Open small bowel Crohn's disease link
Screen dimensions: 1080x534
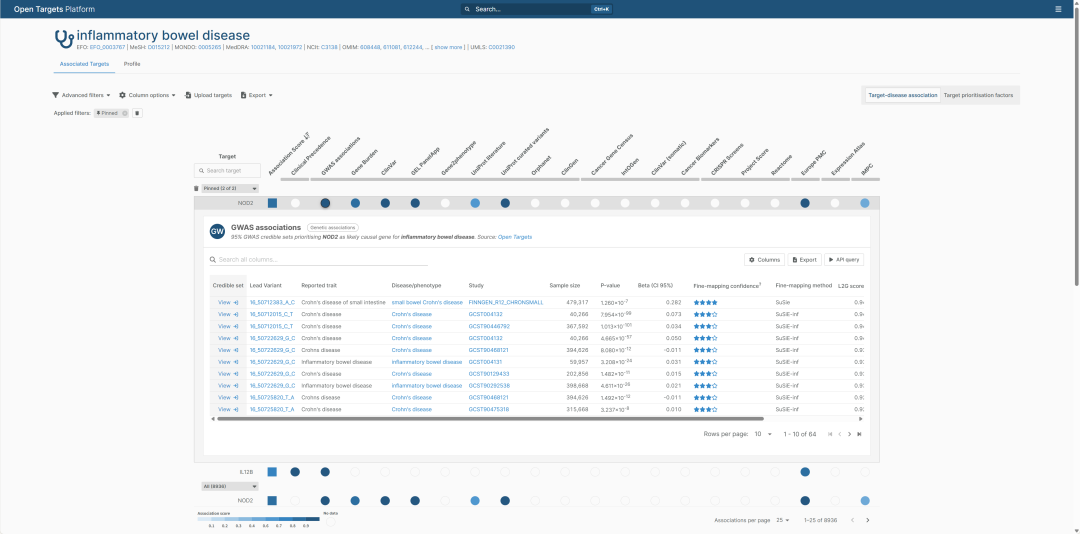(427, 302)
